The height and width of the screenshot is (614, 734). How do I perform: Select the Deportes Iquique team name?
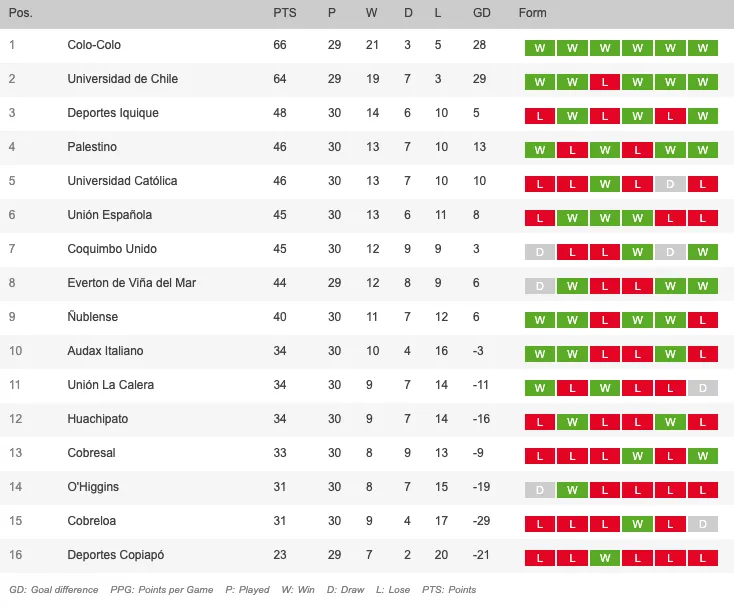[x=113, y=113]
